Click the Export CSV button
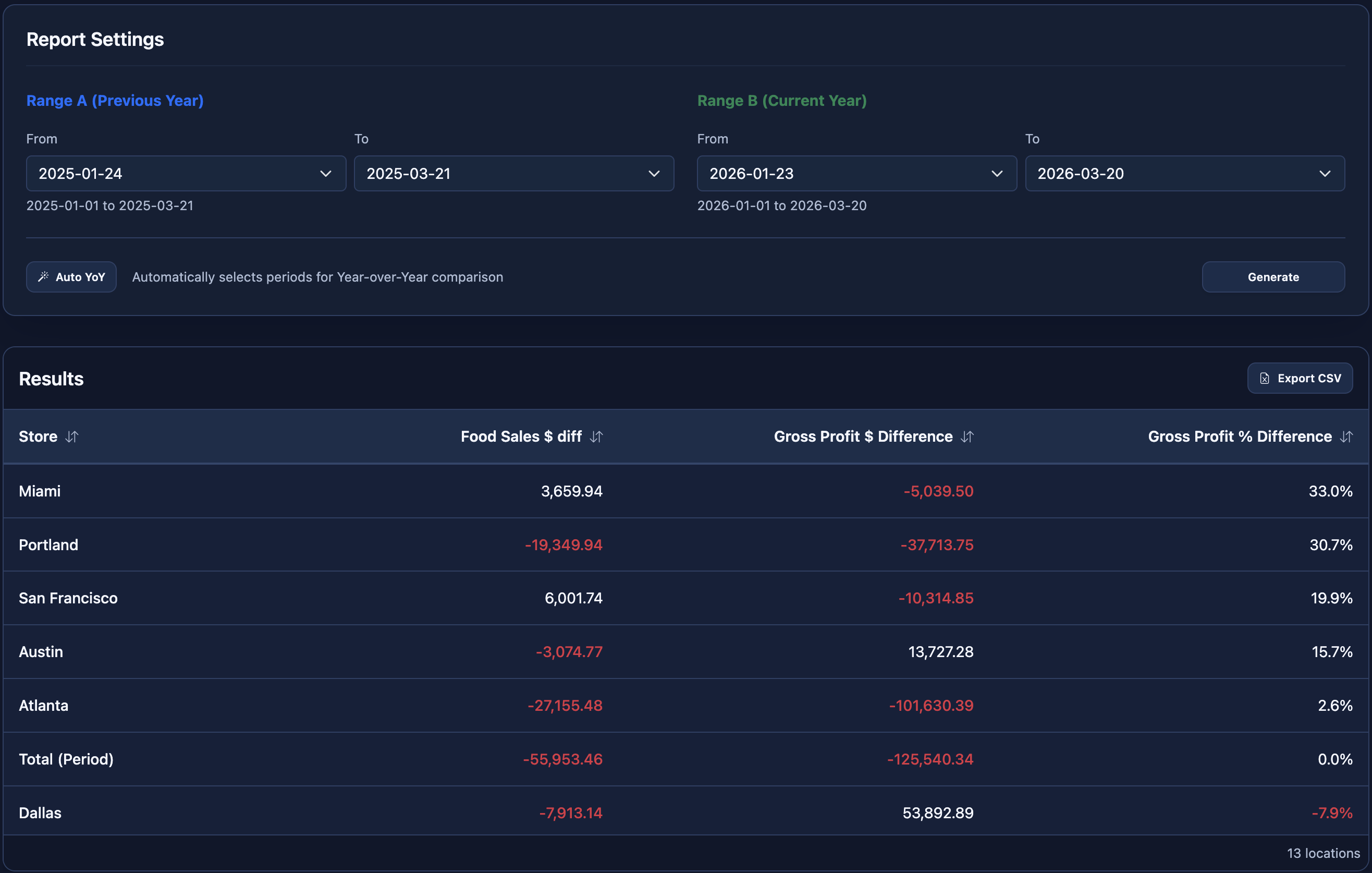 point(1300,379)
